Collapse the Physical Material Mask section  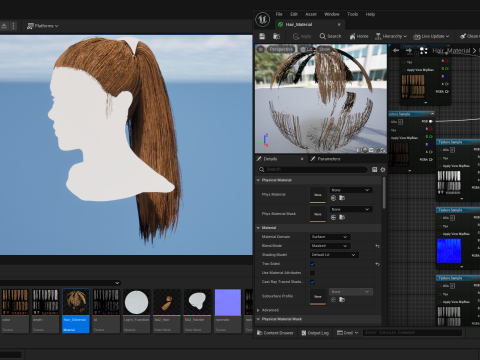click(x=258, y=319)
